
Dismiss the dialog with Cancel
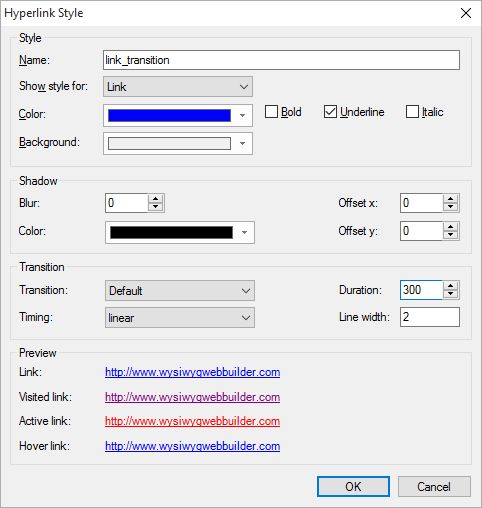click(434, 486)
